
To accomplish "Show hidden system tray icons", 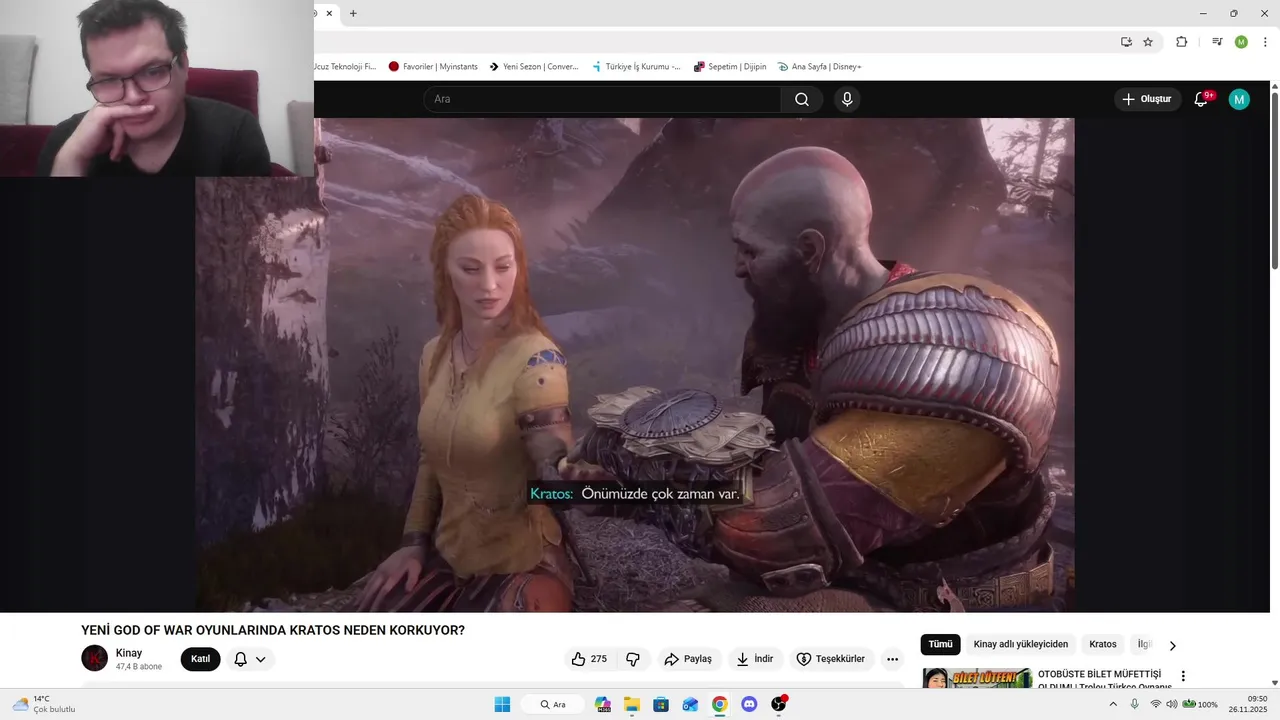I will pos(1113,704).
